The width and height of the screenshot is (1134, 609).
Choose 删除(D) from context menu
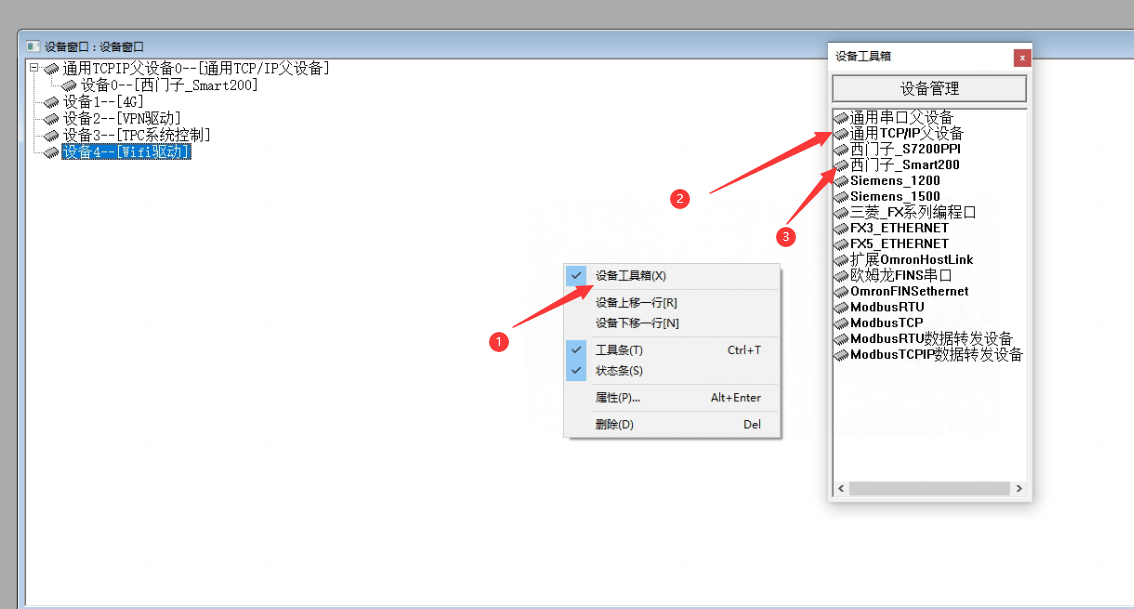click(672, 425)
